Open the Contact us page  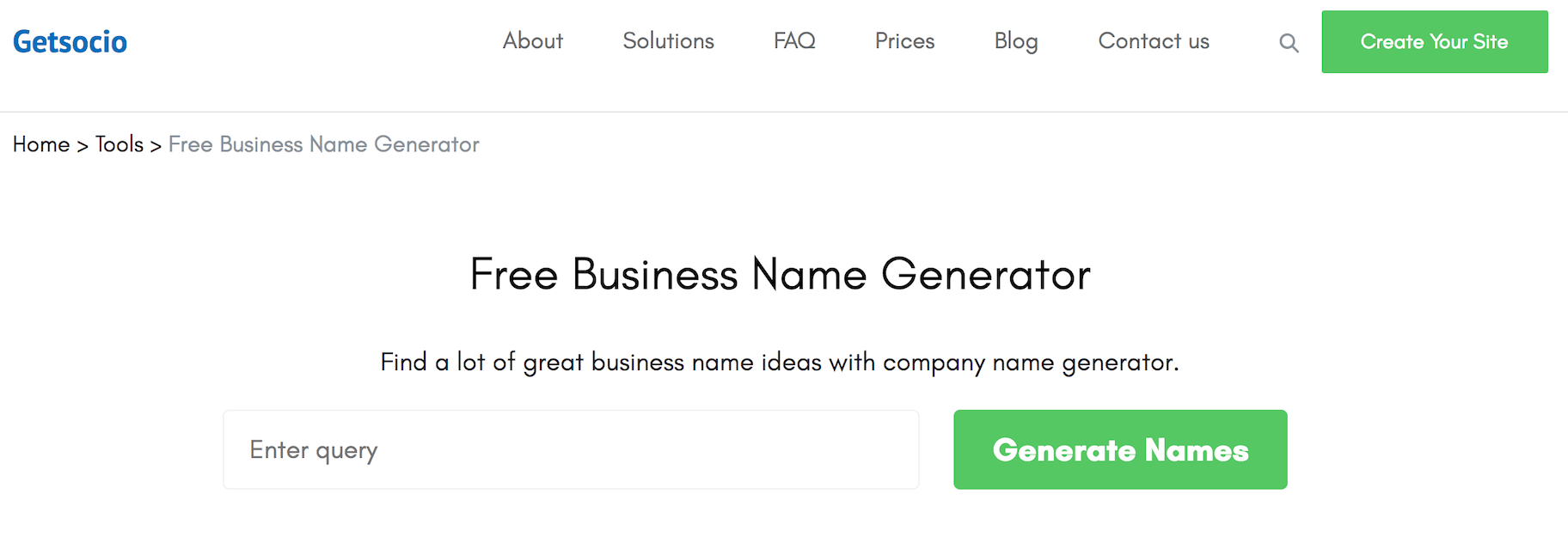pos(1154,41)
